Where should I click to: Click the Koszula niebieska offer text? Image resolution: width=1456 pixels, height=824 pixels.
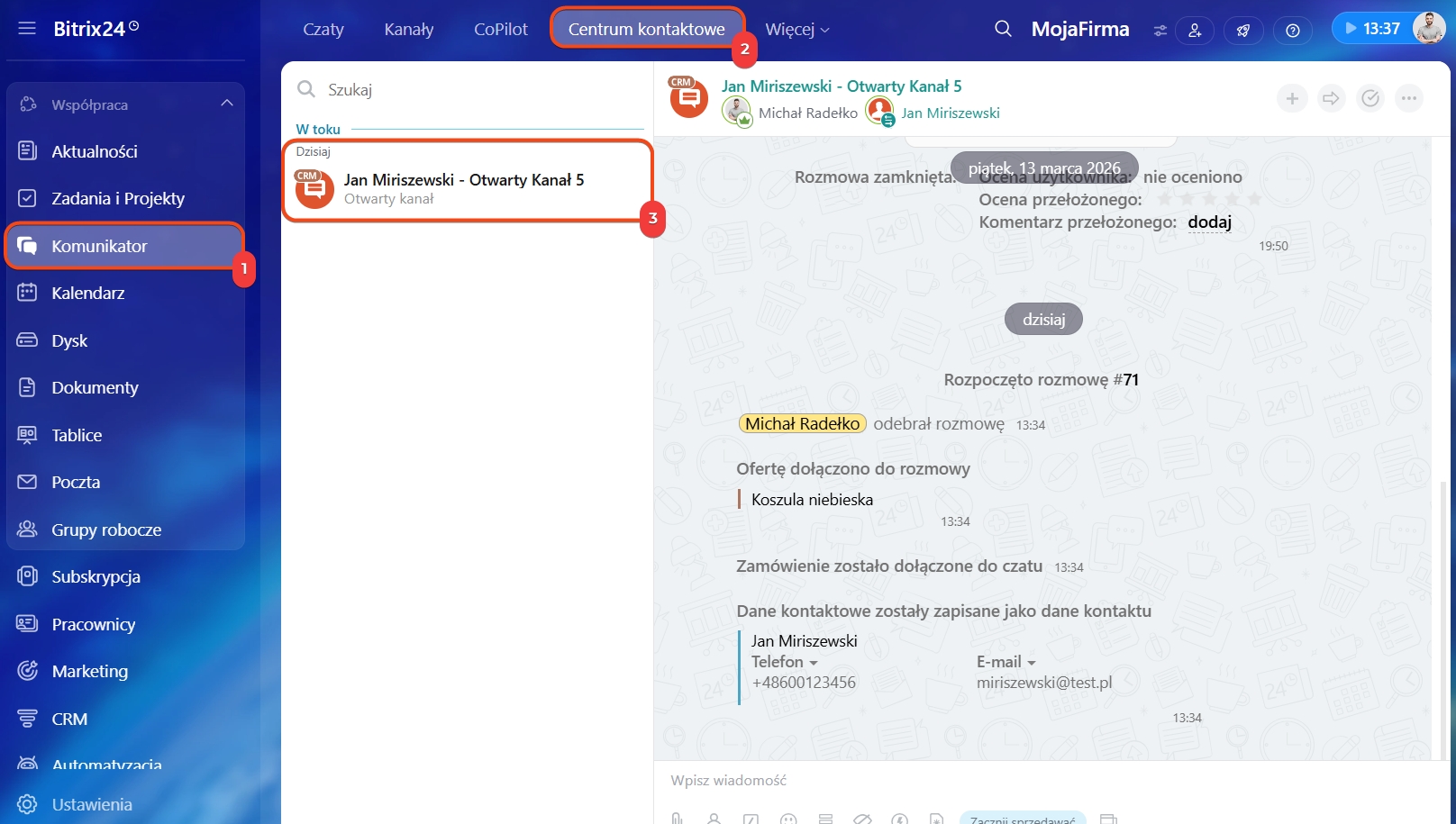(812, 500)
